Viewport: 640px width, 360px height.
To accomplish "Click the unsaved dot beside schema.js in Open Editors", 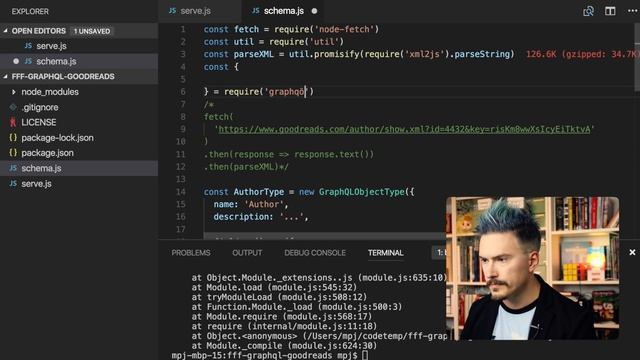I will tap(16, 61).
